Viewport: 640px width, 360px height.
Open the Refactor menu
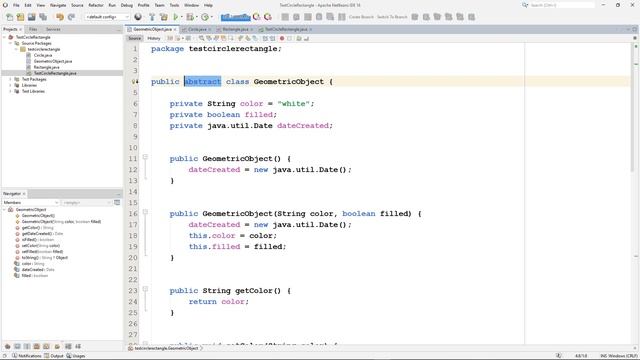tap(96, 5)
